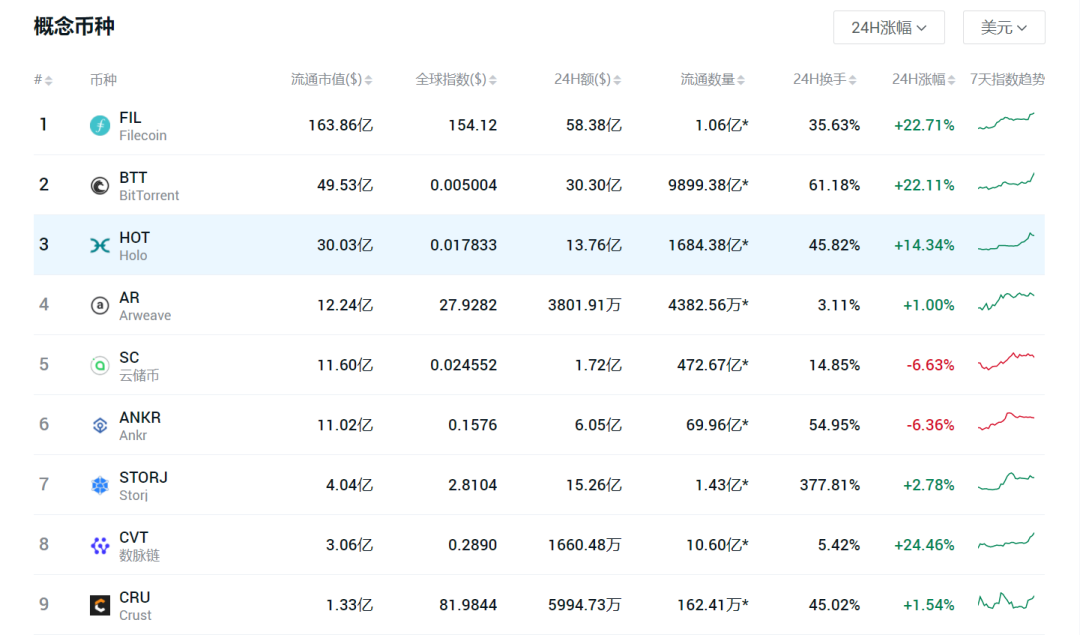Open the STORJ Storj link
This screenshot has width=1080, height=635.
(143, 486)
